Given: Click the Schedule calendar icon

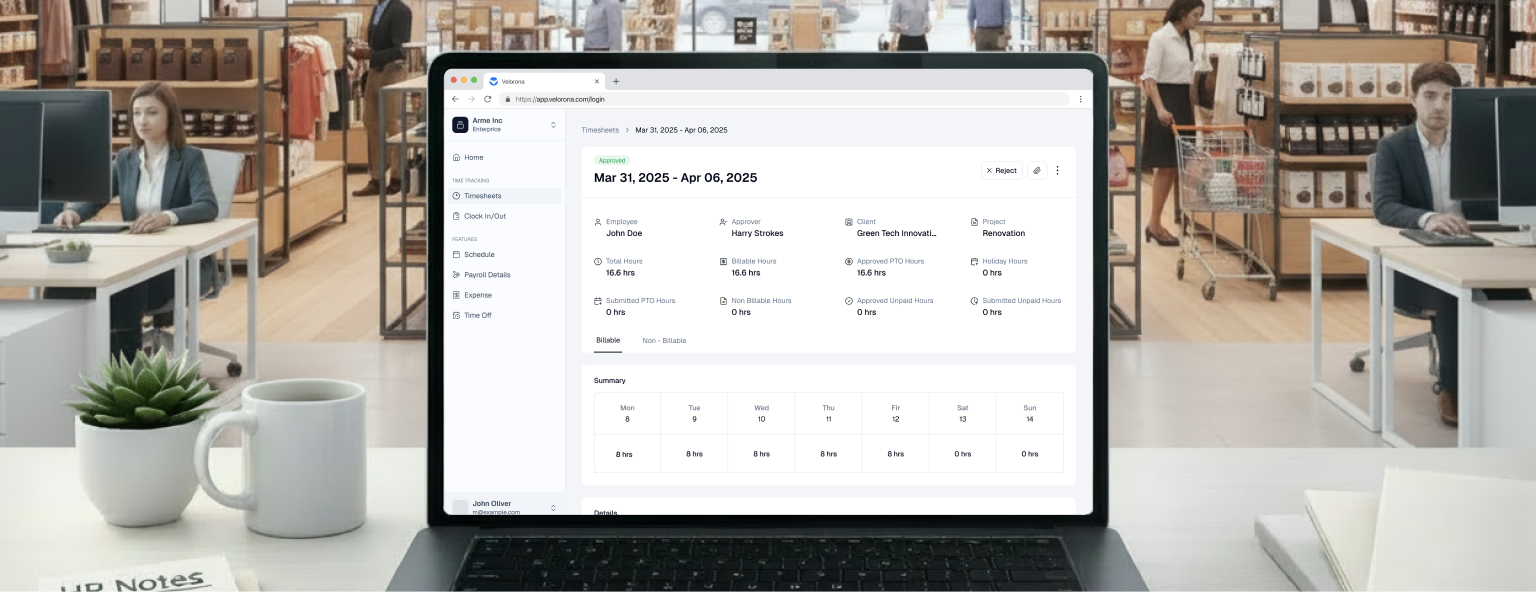Looking at the screenshot, I should pyautogui.click(x=456, y=254).
